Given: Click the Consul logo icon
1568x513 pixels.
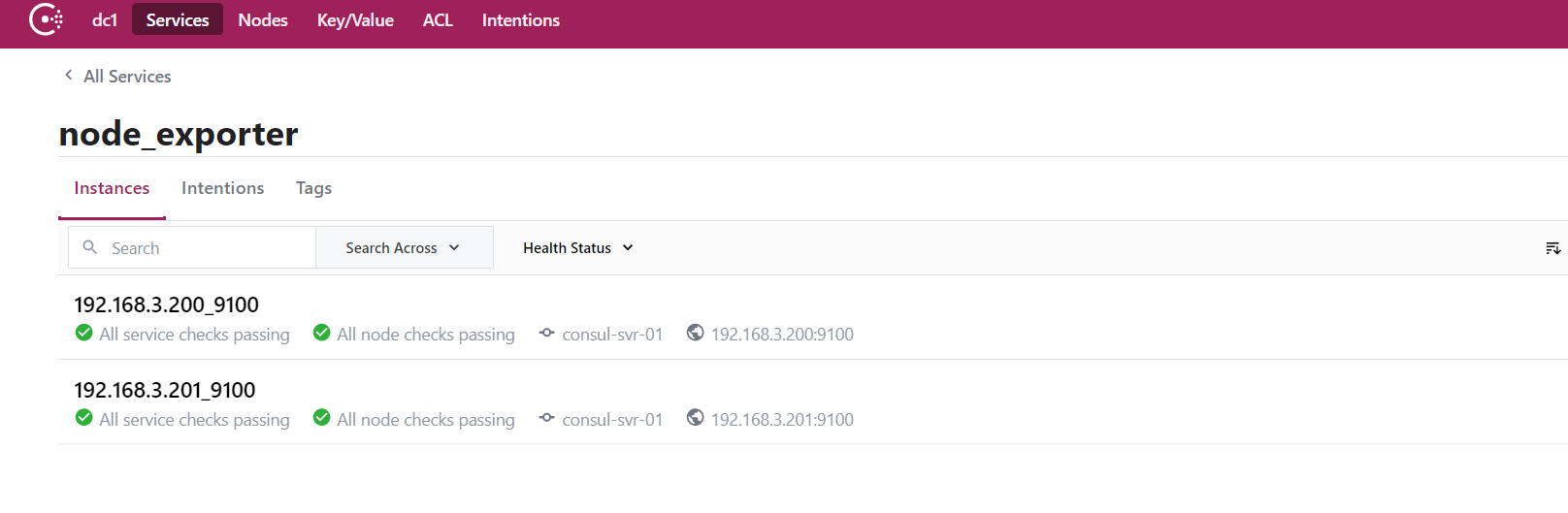Looking at the screenshot, I should (x=46, y=19).
